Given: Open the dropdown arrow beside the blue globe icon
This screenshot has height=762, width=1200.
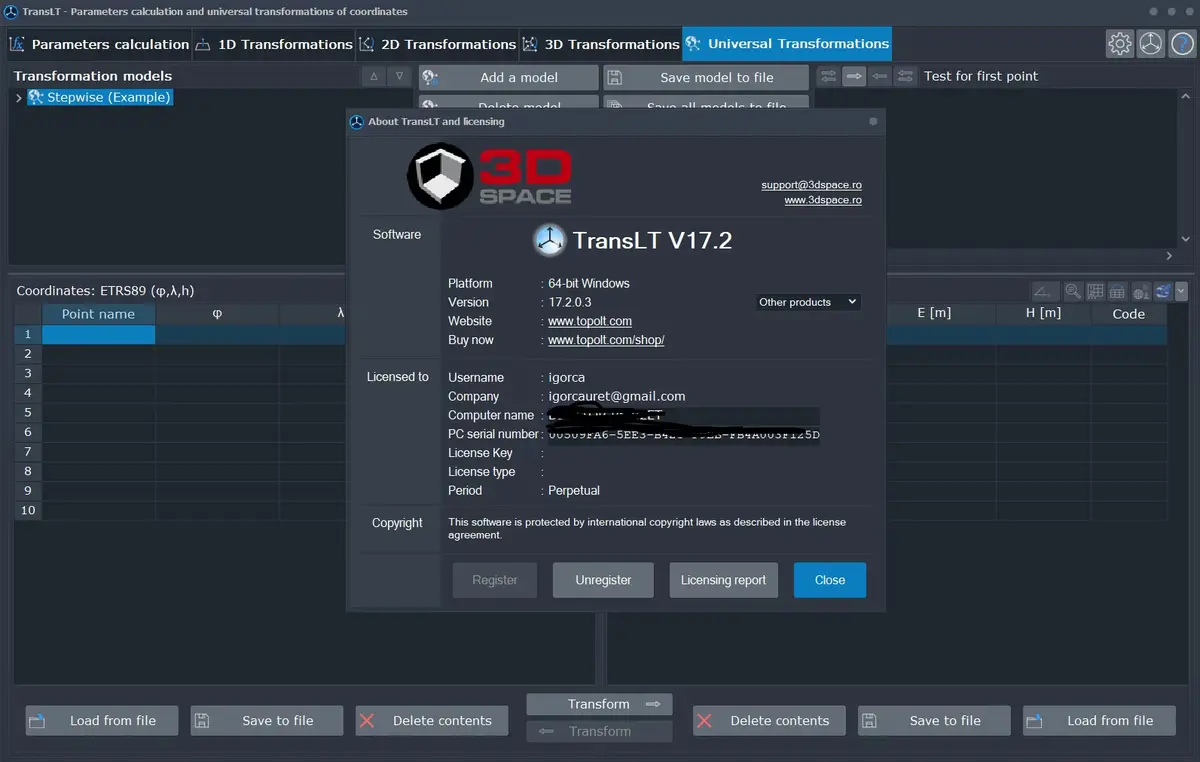Looking at the screenshot, I should pos(1181,291).
